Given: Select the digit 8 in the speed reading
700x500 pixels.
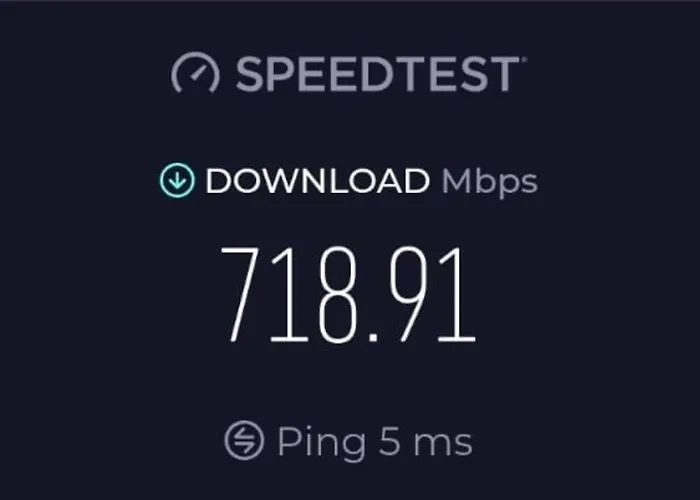Looking at the screenshot, I should [339, 295].
